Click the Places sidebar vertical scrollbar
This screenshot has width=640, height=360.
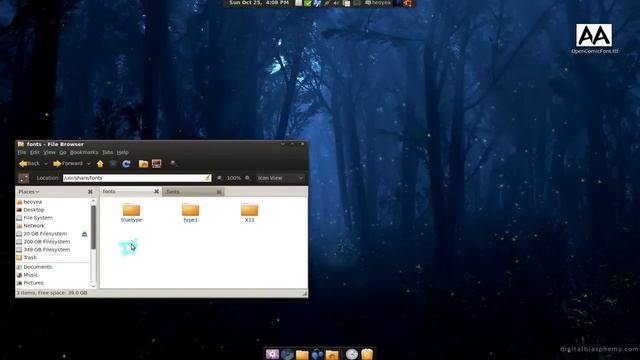(93, 227)
